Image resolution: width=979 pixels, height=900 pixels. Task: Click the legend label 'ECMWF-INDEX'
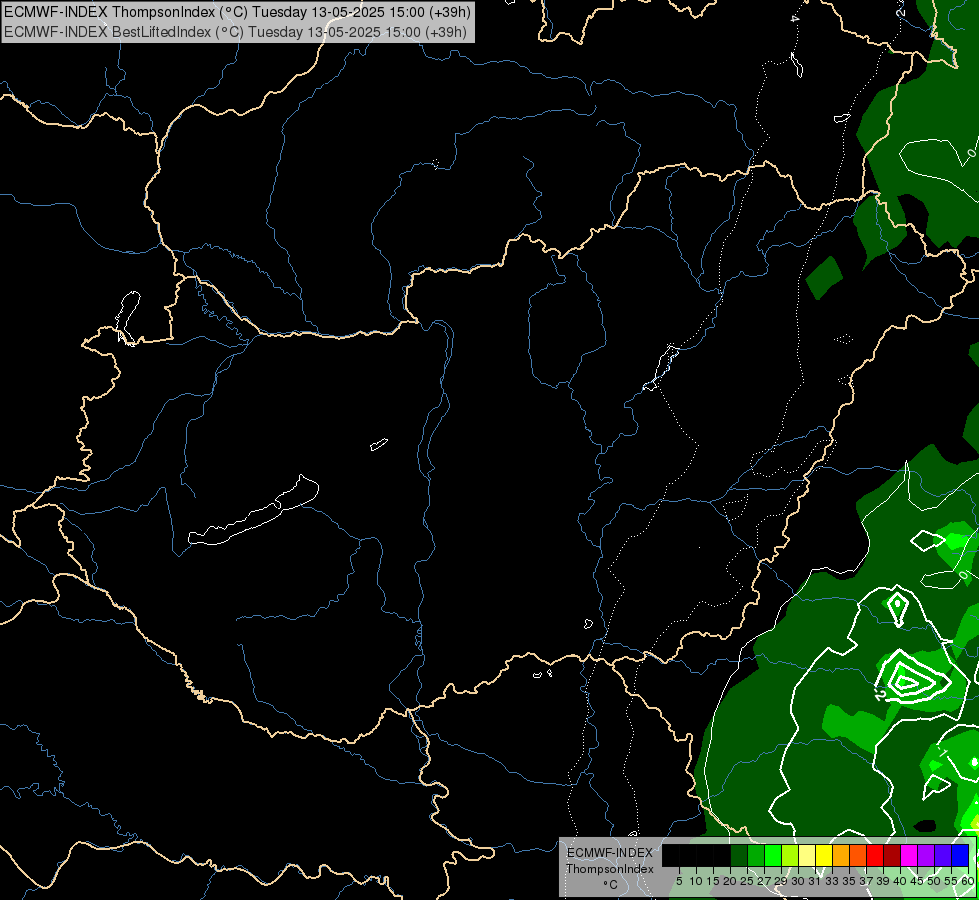pyautogui.click(x=610, y=853)
